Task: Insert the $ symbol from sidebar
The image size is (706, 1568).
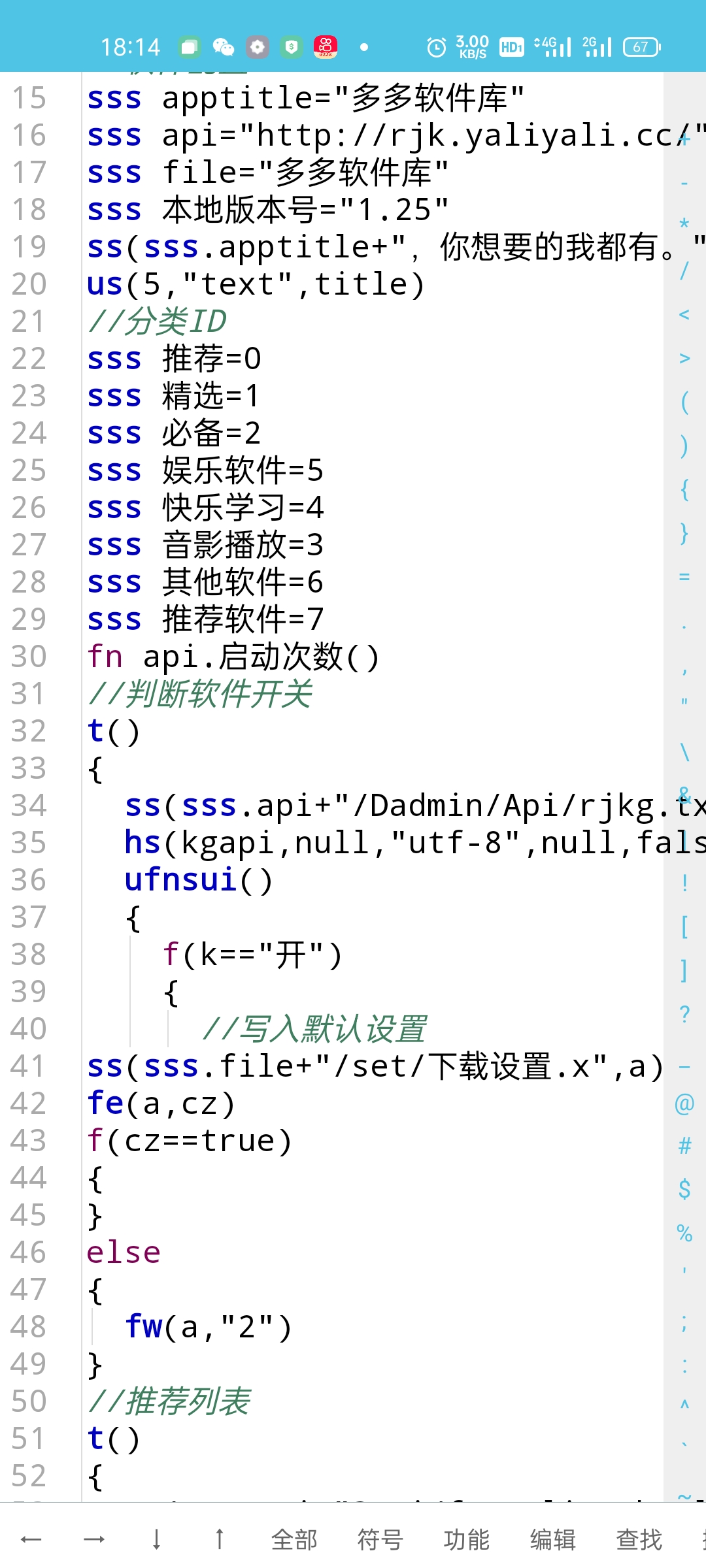Action: tap(684, 1189)
